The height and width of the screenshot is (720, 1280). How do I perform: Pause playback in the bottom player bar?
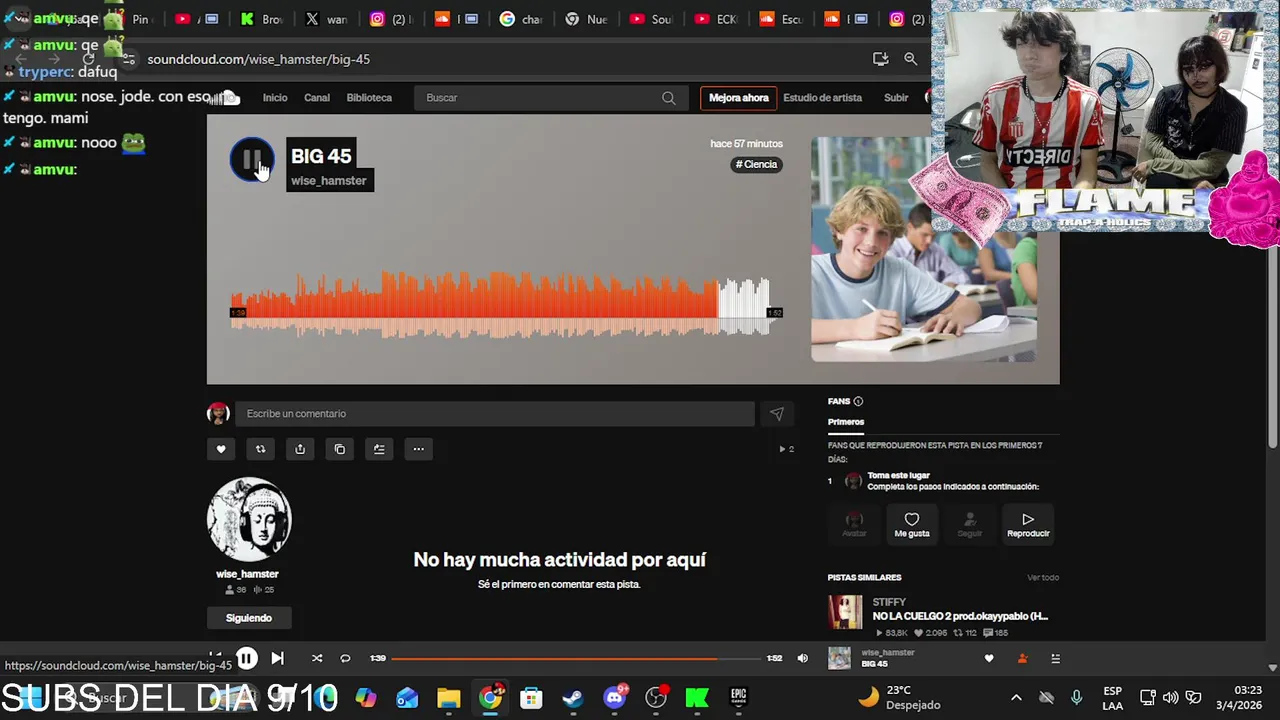[246, 658]
